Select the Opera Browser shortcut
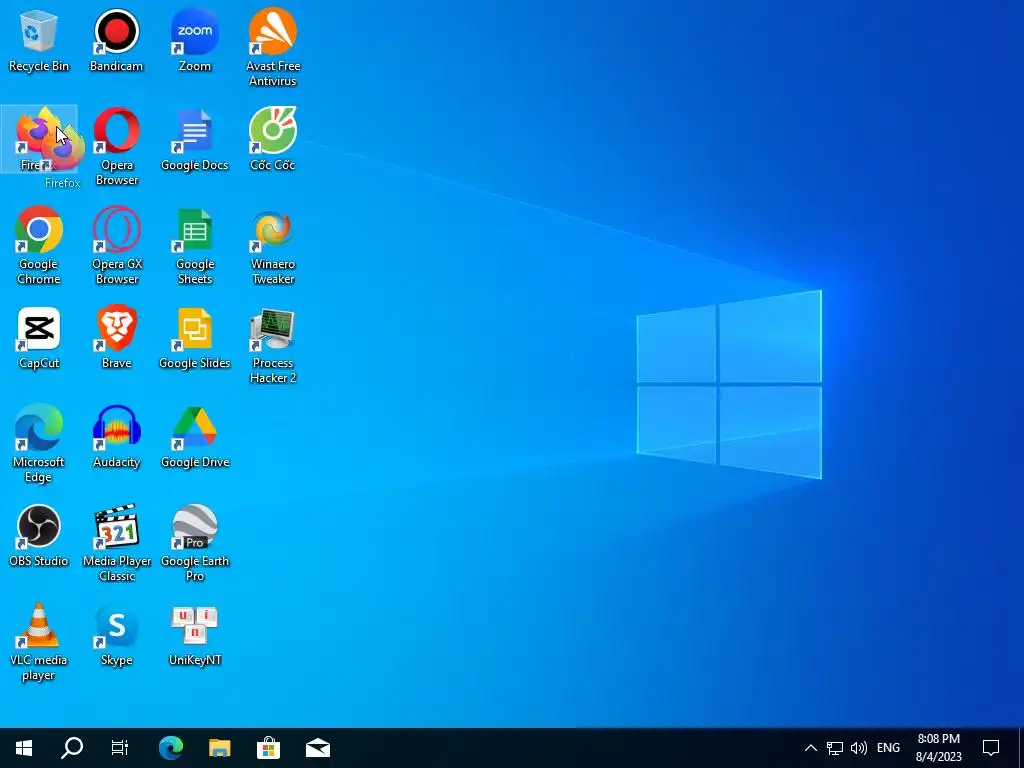The height and width of the screenshot is (768, 1024). tap(116, 146)
